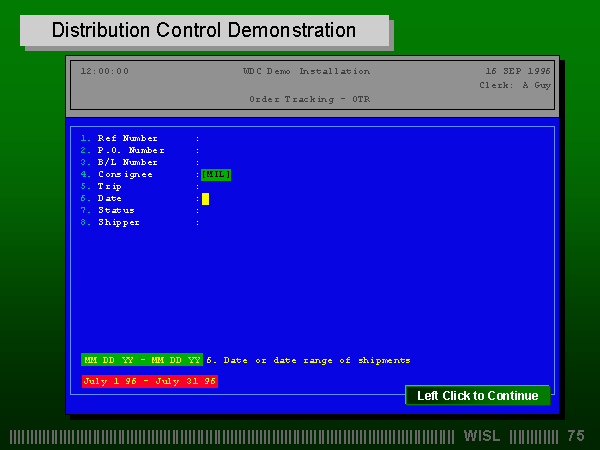Select the Shipper field label

pyautogui.click(x=119, y=222)
